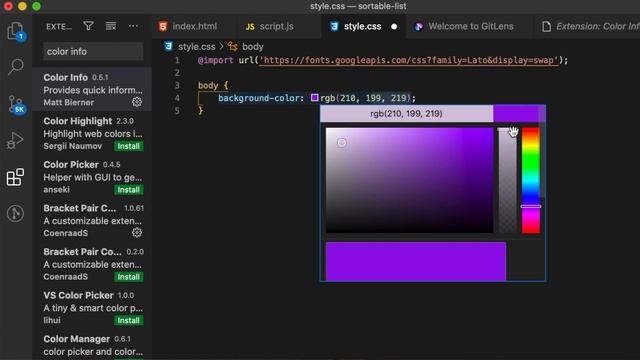Select the VS Color Picker extension entry

(92, 307)
